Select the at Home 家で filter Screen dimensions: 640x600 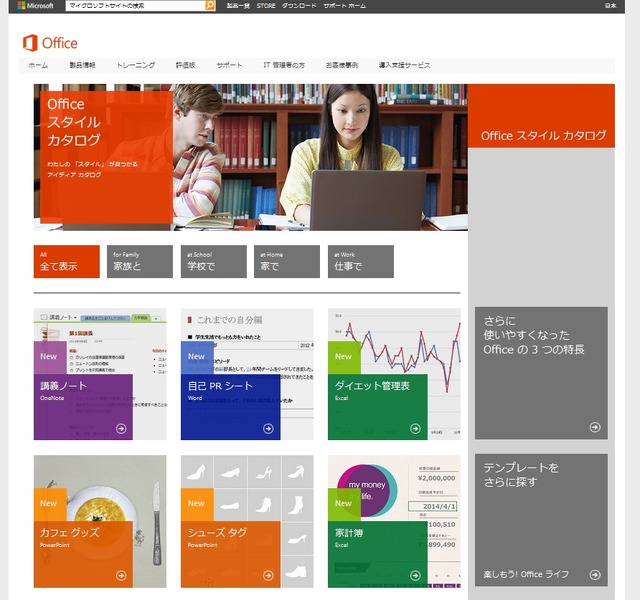tap(287, 262)
